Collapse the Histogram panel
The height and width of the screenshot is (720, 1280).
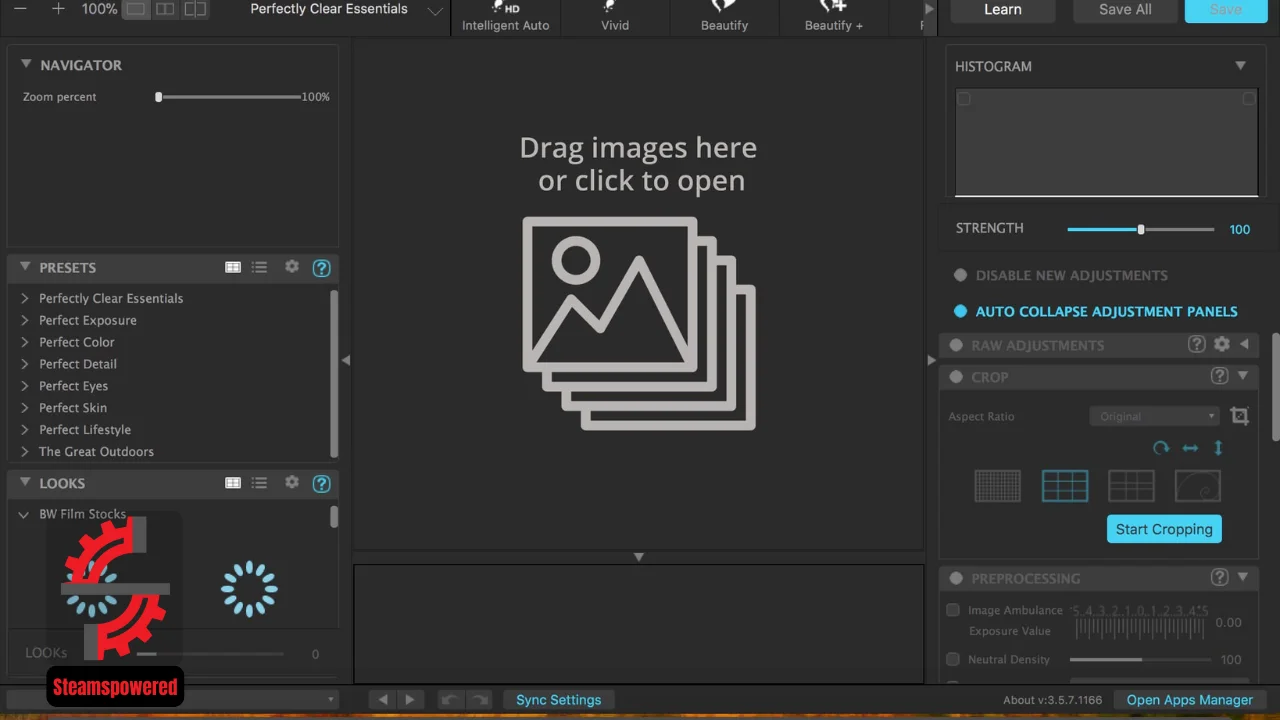click(x=1240, y=66)
